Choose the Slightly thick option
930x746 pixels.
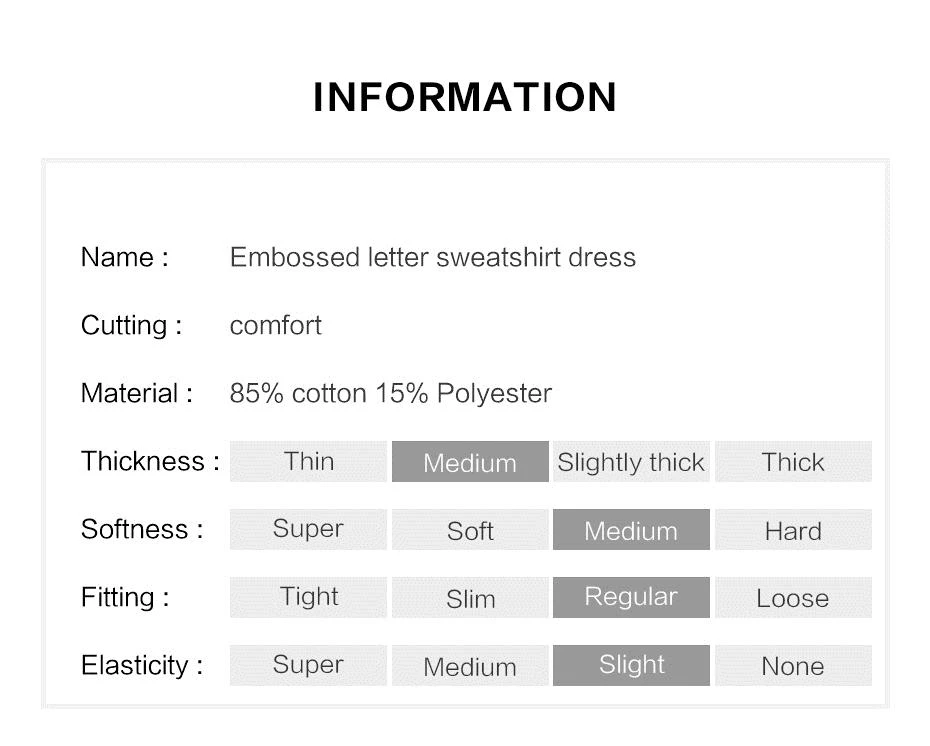(x=631, y=461)
